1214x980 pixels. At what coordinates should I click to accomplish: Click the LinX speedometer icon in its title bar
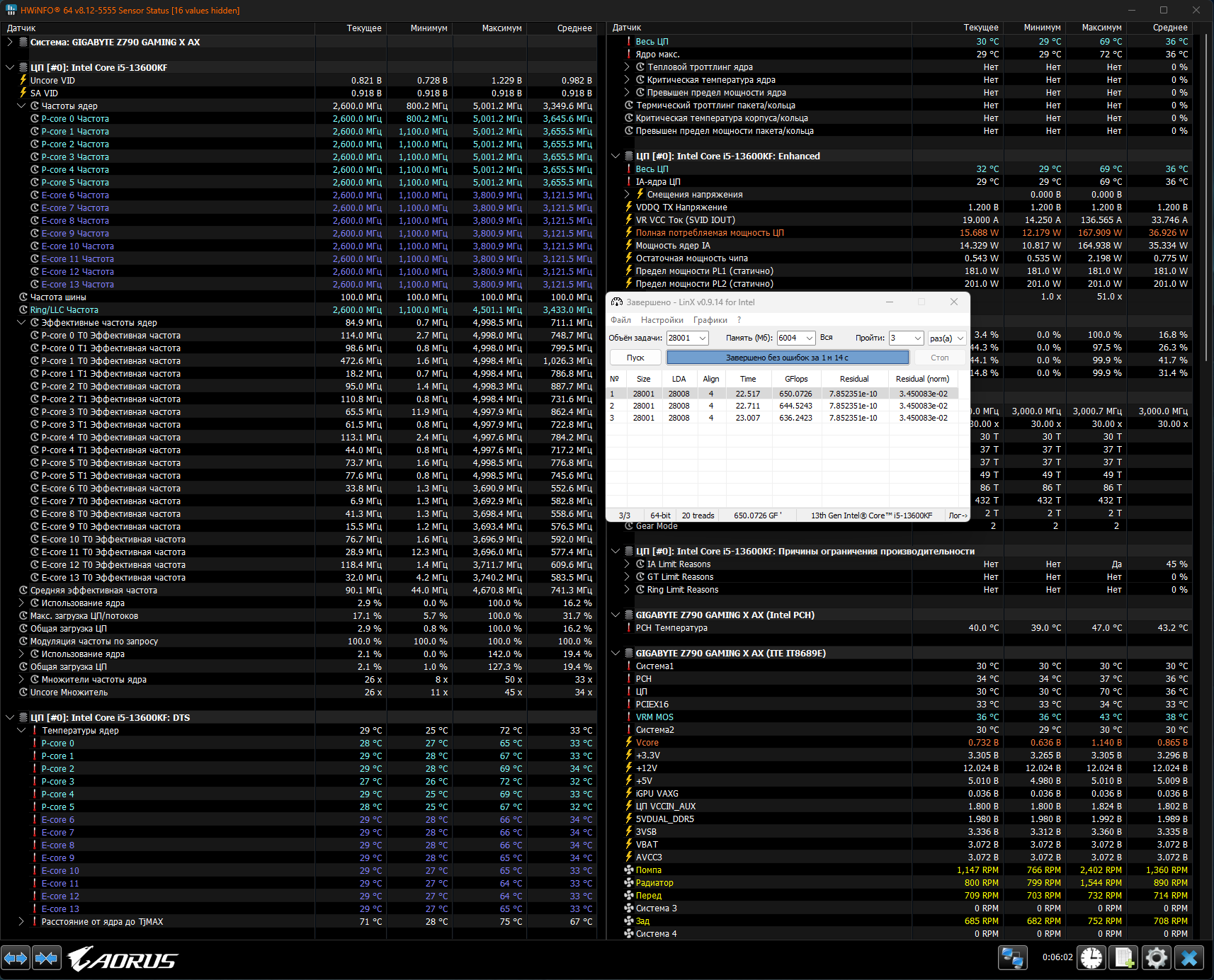pyautogui.click(x=617, y=302)
